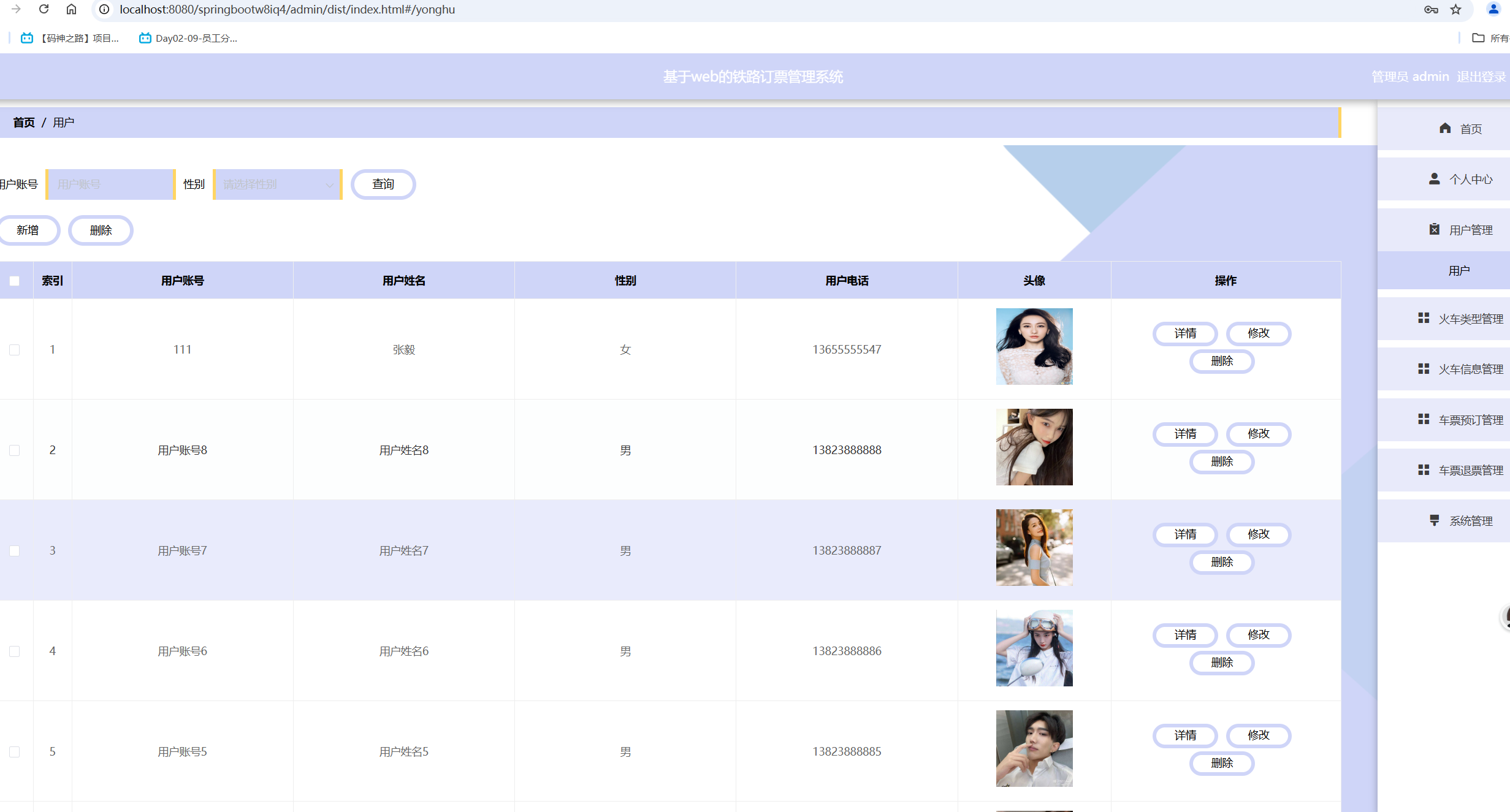This screenshot has width=1510, height=812.
Task: Click the clipboard icon beside 用户管理
Action: point(1434,229)
